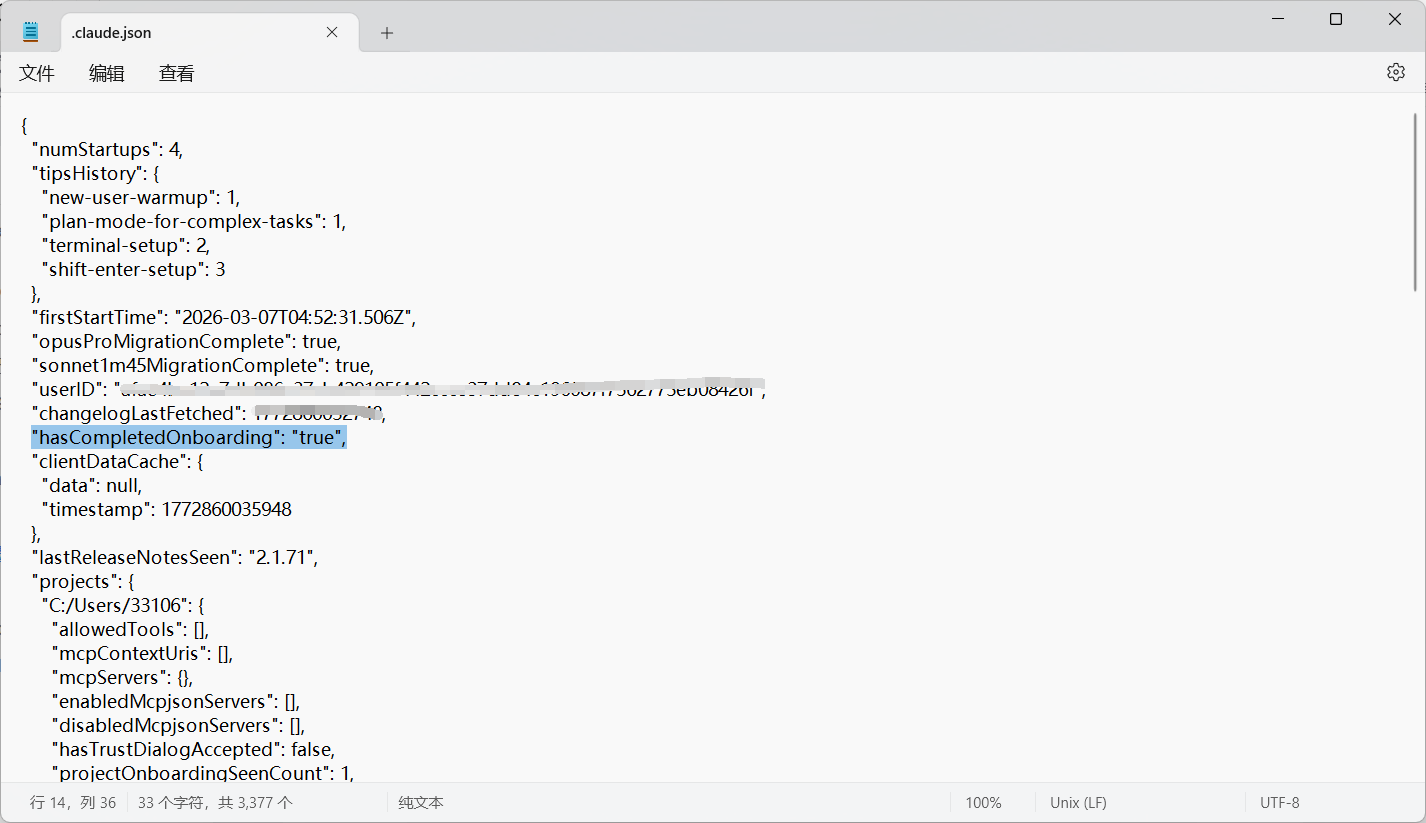1426x823 pixels.
Task: Click the "data": null line
Action: 92,485
